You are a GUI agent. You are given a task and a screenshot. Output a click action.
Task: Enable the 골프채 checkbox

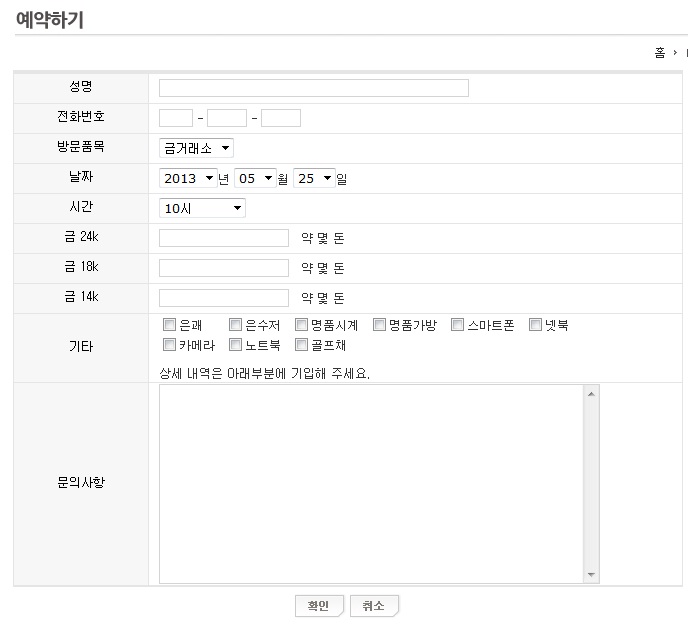pyautogui.click(x=301, y=345)
